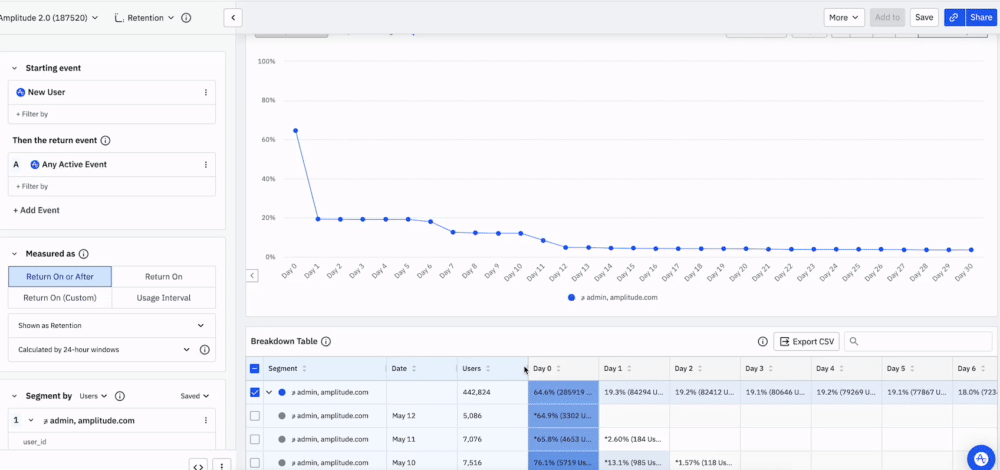Open the New User event options menu
The width and height of the screenshot is (1000, 470).
point(205,92)
